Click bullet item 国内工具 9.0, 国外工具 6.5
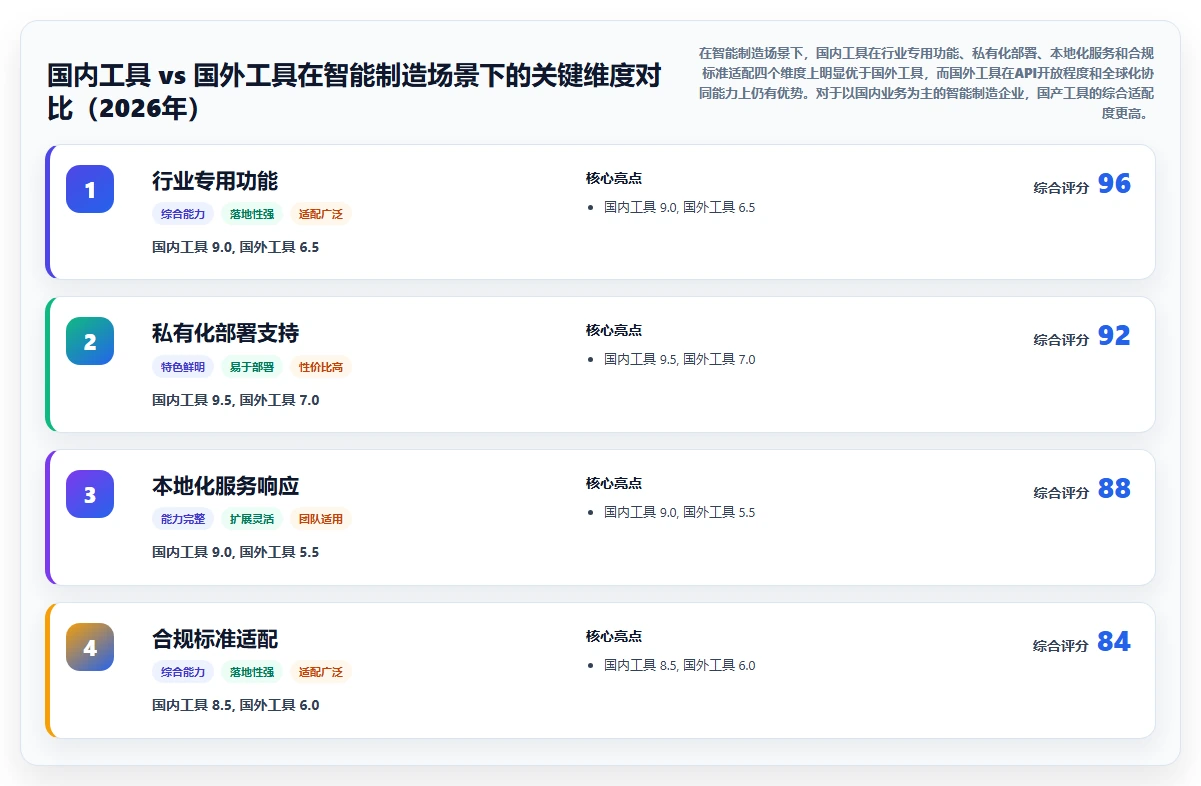 pyautogui.click(x=680, y=207)
